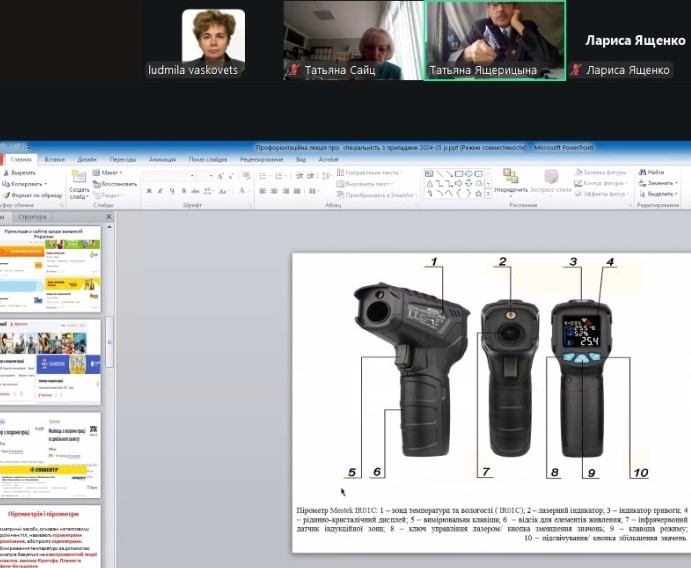Click the Восстановить slide reset icon
The image size is (691, 568).
(98, 184)
